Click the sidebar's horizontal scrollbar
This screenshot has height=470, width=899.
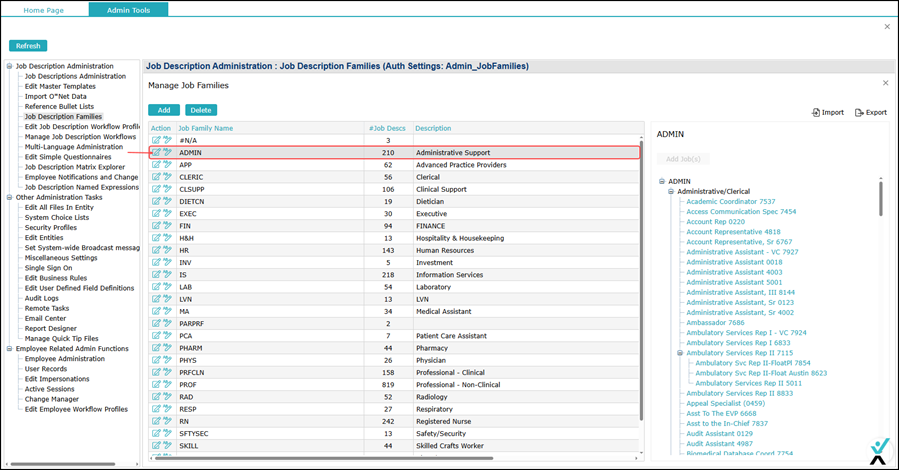tap(62, 464)
